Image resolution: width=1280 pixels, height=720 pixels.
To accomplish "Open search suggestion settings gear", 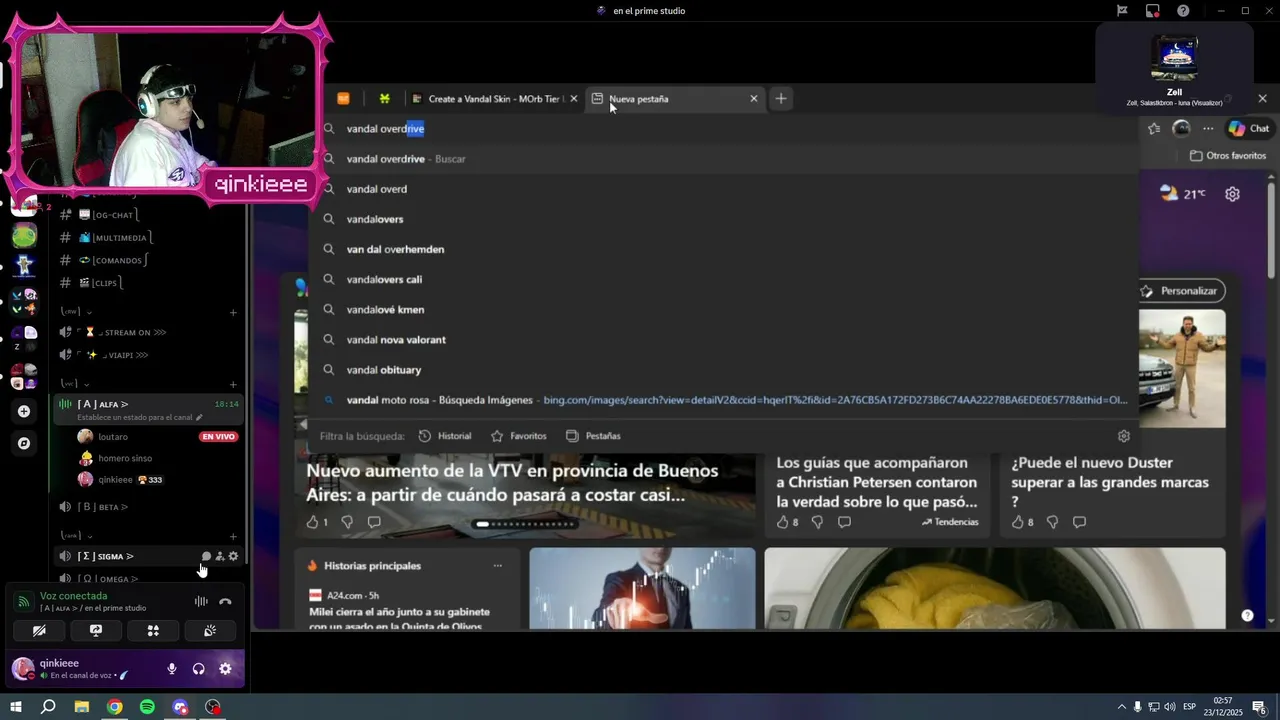I will click(1123, 436).
